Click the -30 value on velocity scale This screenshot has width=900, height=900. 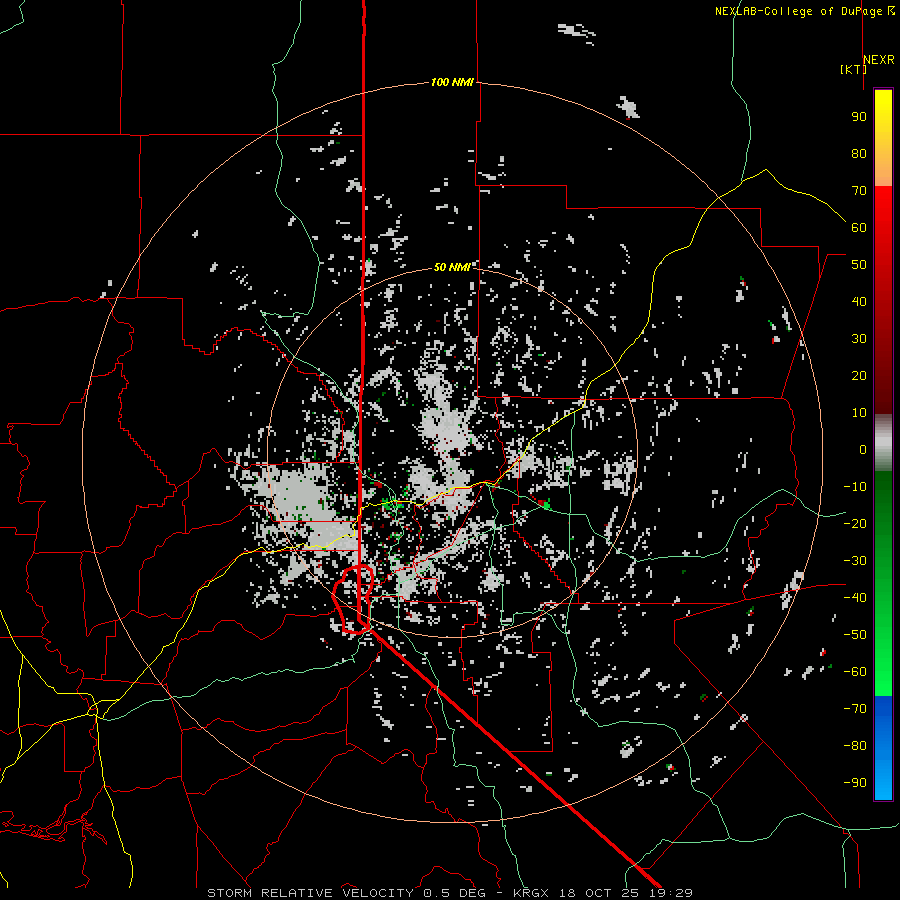(855, 561)
